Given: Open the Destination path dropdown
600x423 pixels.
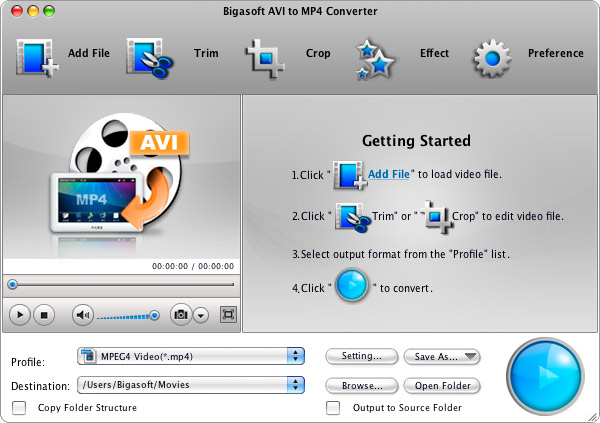Looking at the screenshot, I should 295,384.
